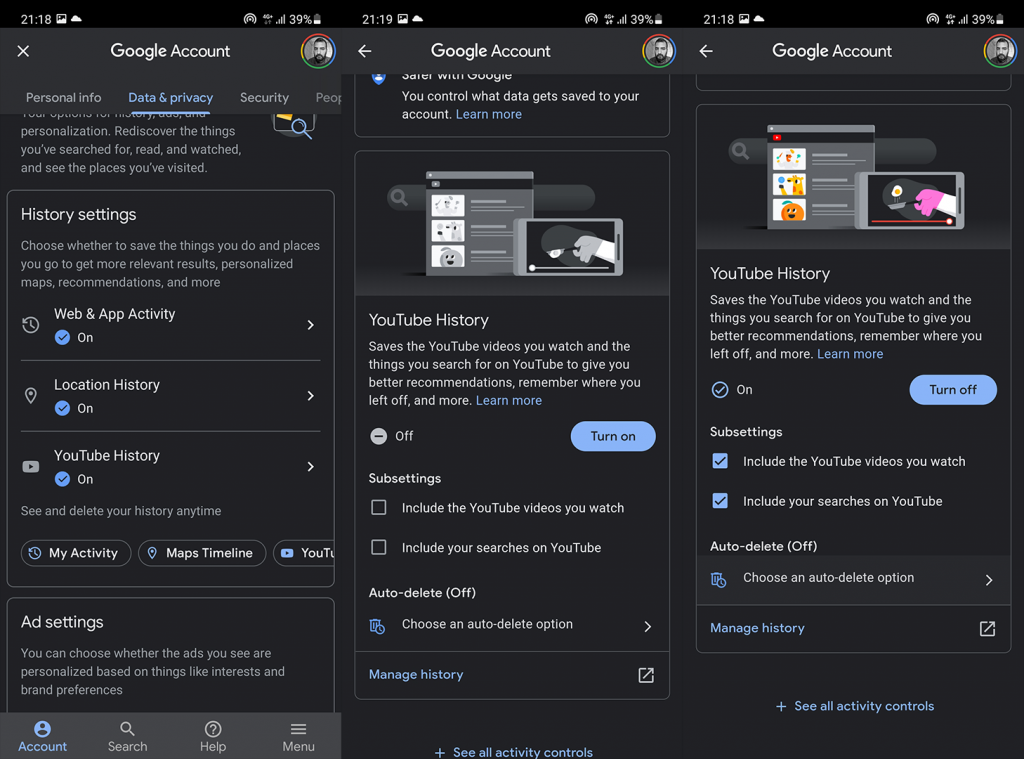
Task: Expand Web & App Activity chevron
Action: click(311, 325)
